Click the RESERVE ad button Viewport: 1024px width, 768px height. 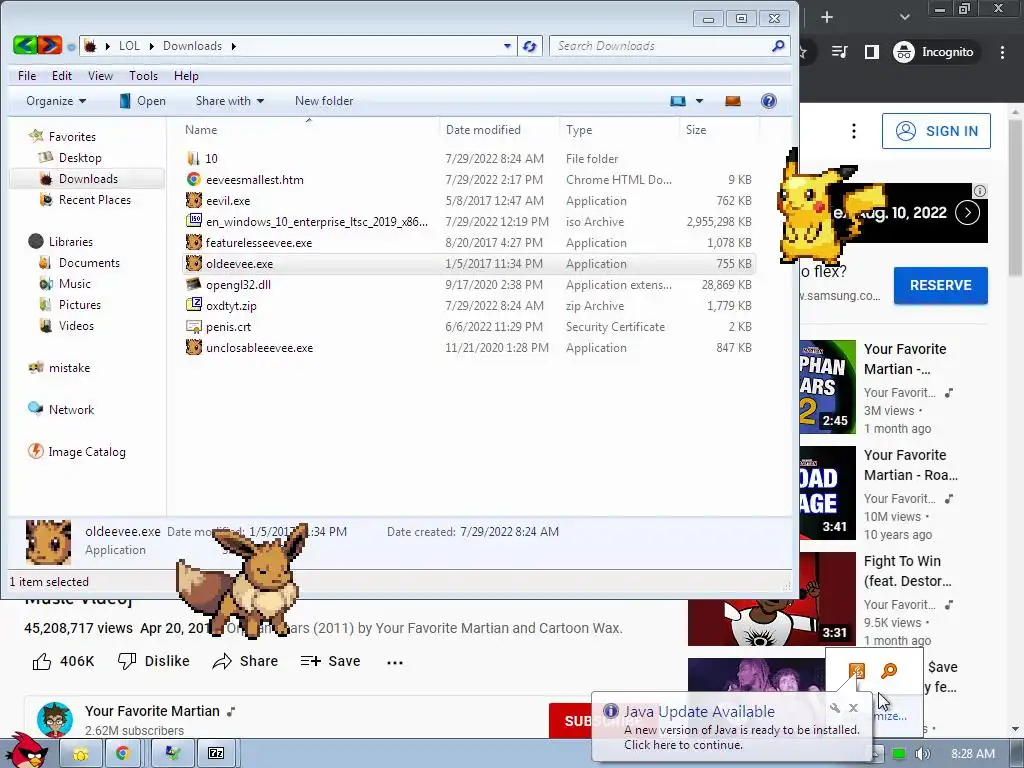point(940,285)
